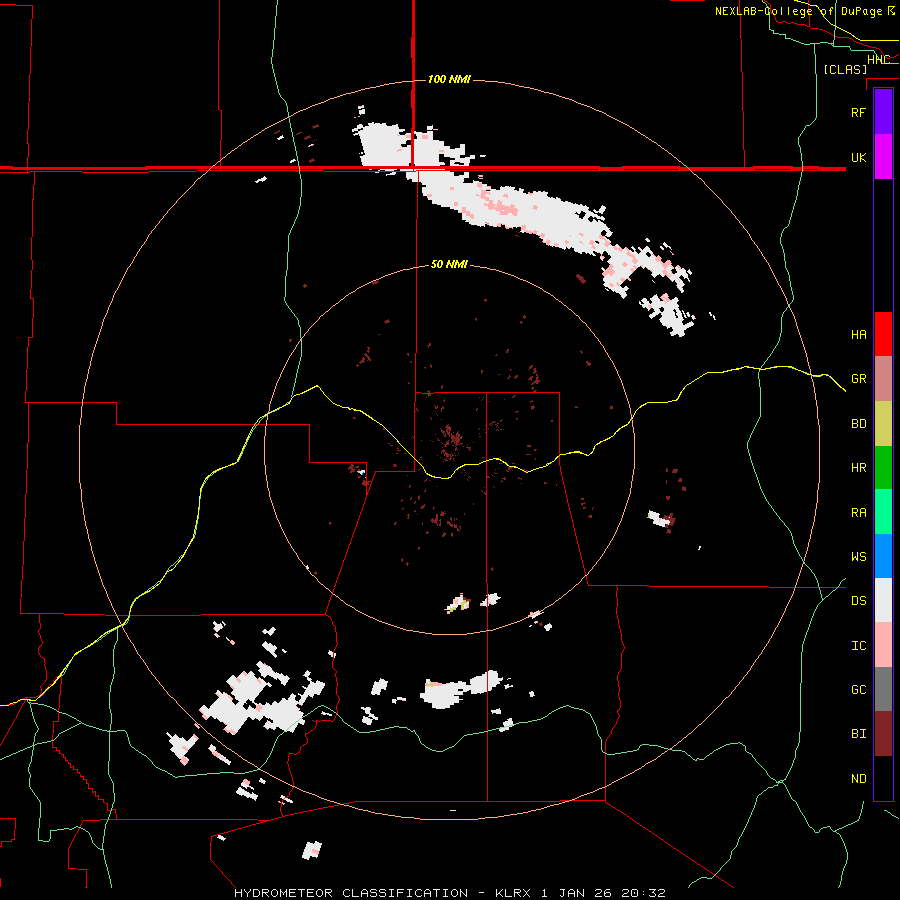Click the 'HA' legend label

click(858, 335)
